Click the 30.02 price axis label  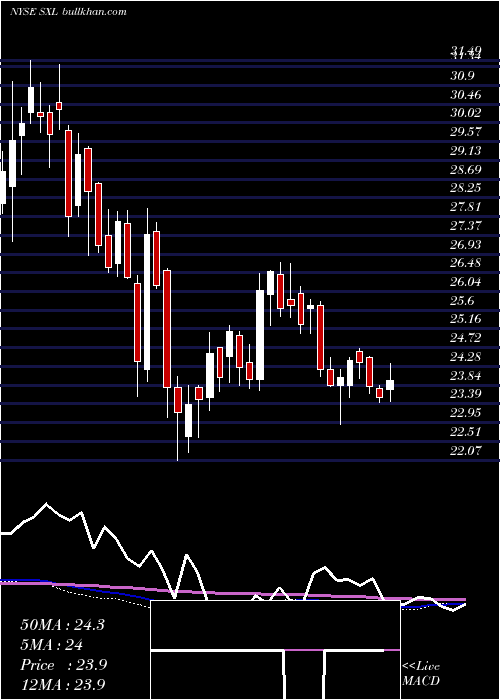(466, 113)
